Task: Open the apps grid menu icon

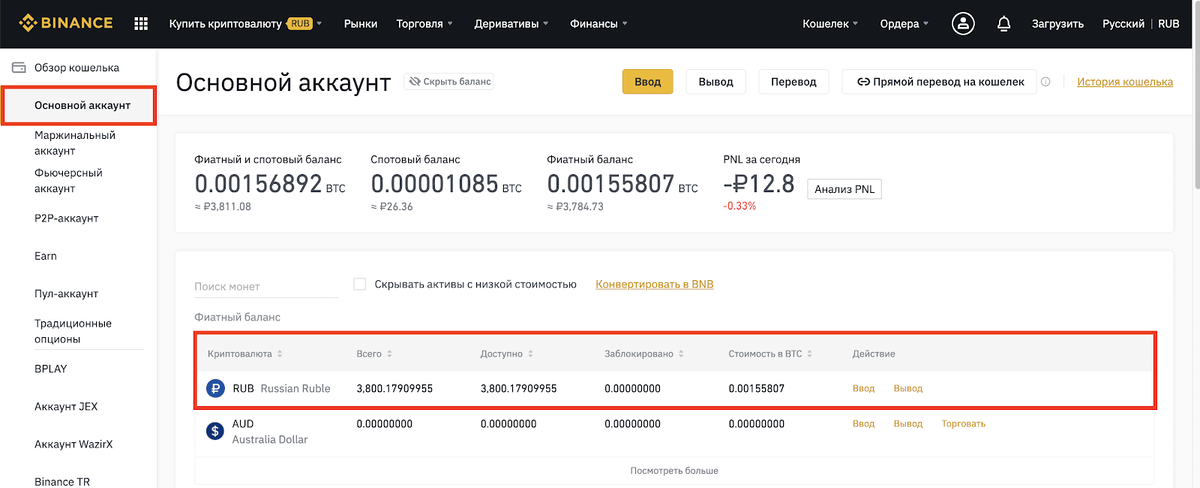Action: pyautogui.click(x=141, y=23)
